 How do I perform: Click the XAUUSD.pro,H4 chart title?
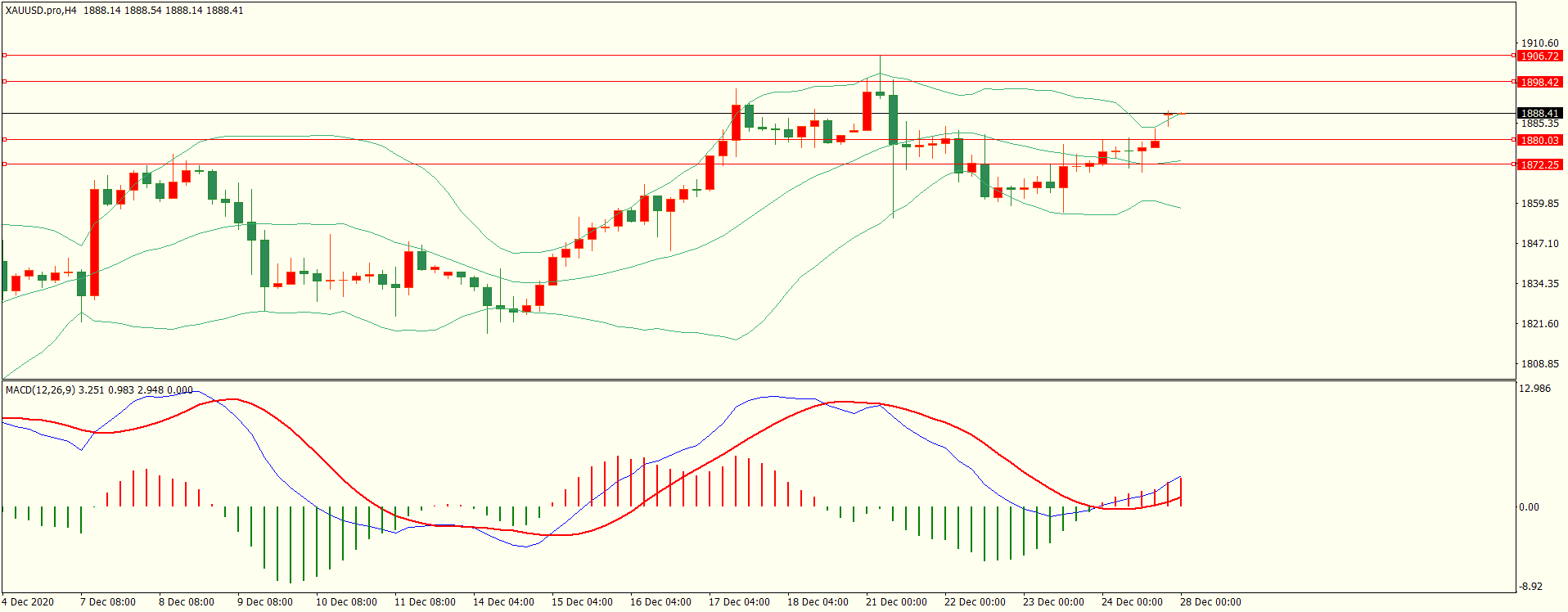pyautogui.click(x=41, y=11)
